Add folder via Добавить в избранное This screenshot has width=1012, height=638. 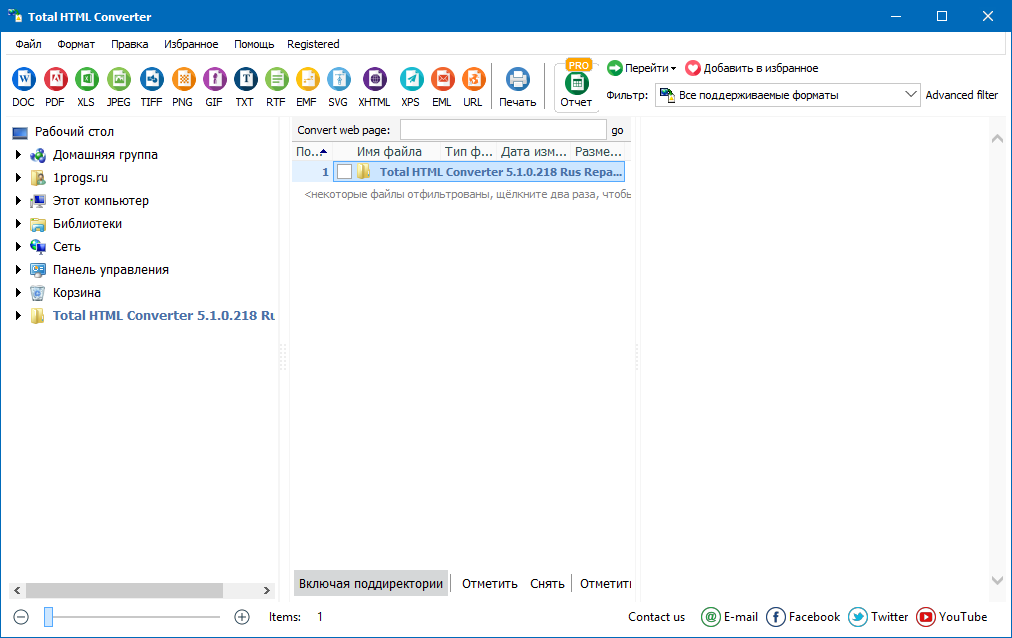(752, 68)
